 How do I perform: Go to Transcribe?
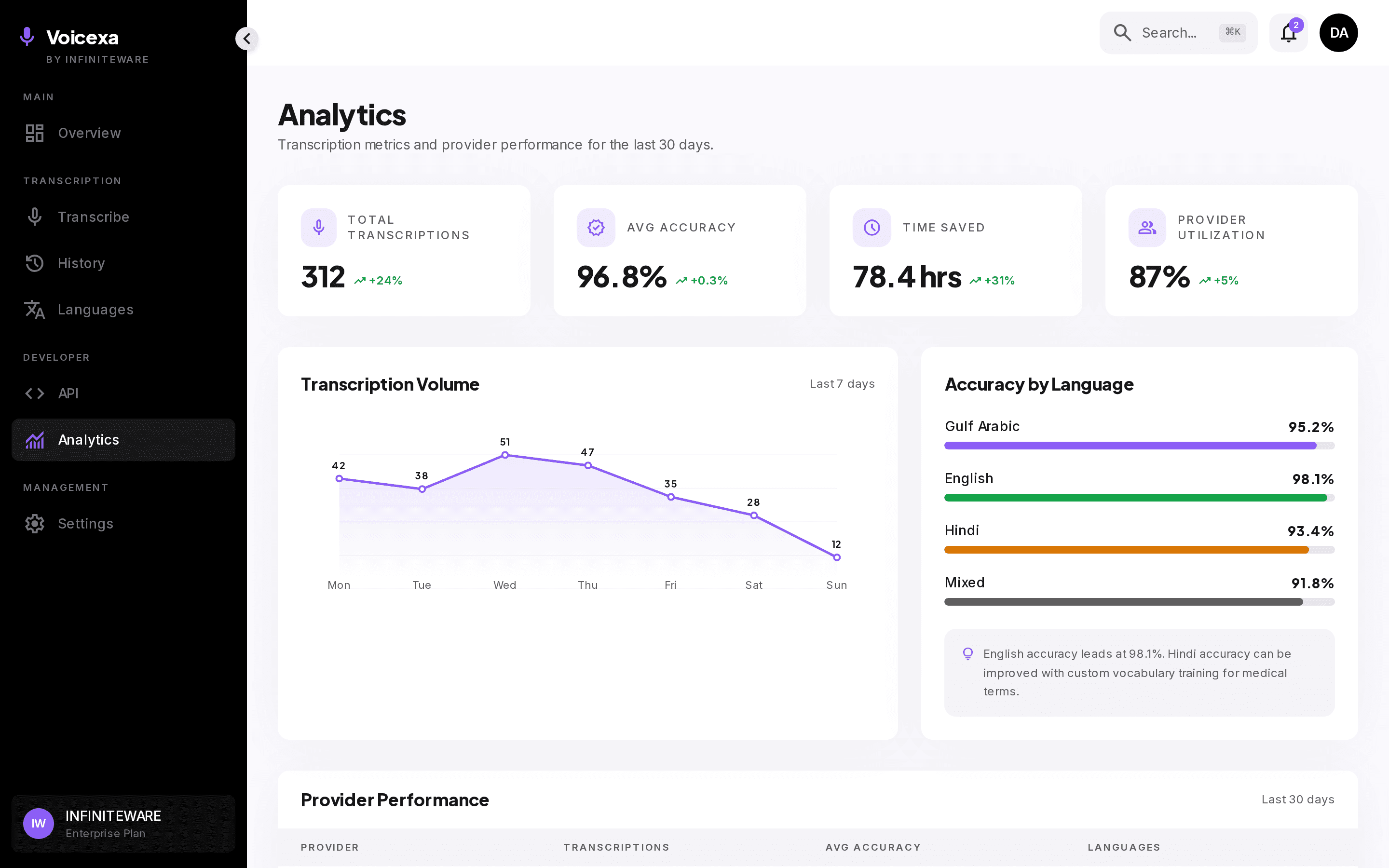[123, 217]
